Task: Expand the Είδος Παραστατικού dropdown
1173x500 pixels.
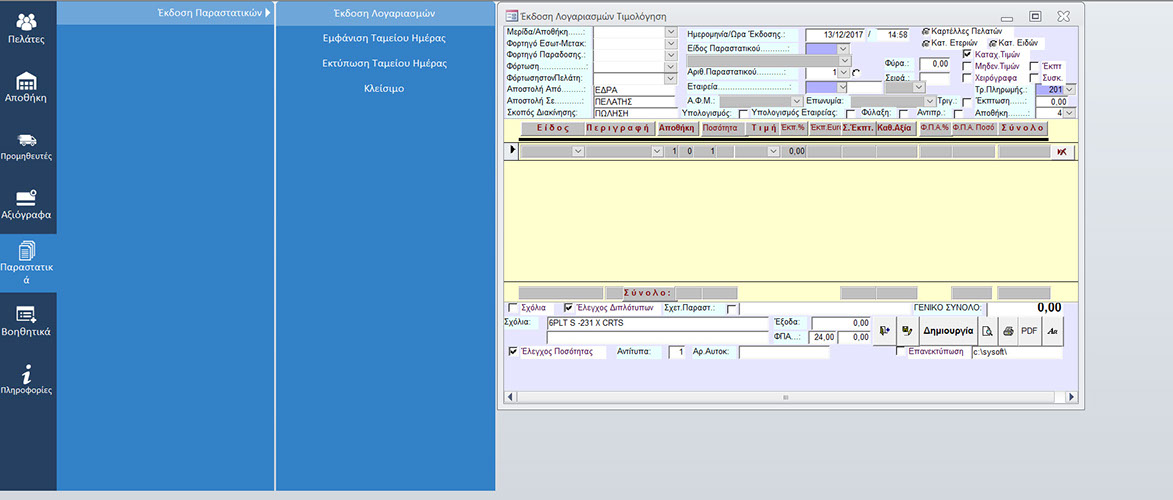Action: tap(842, 48)
